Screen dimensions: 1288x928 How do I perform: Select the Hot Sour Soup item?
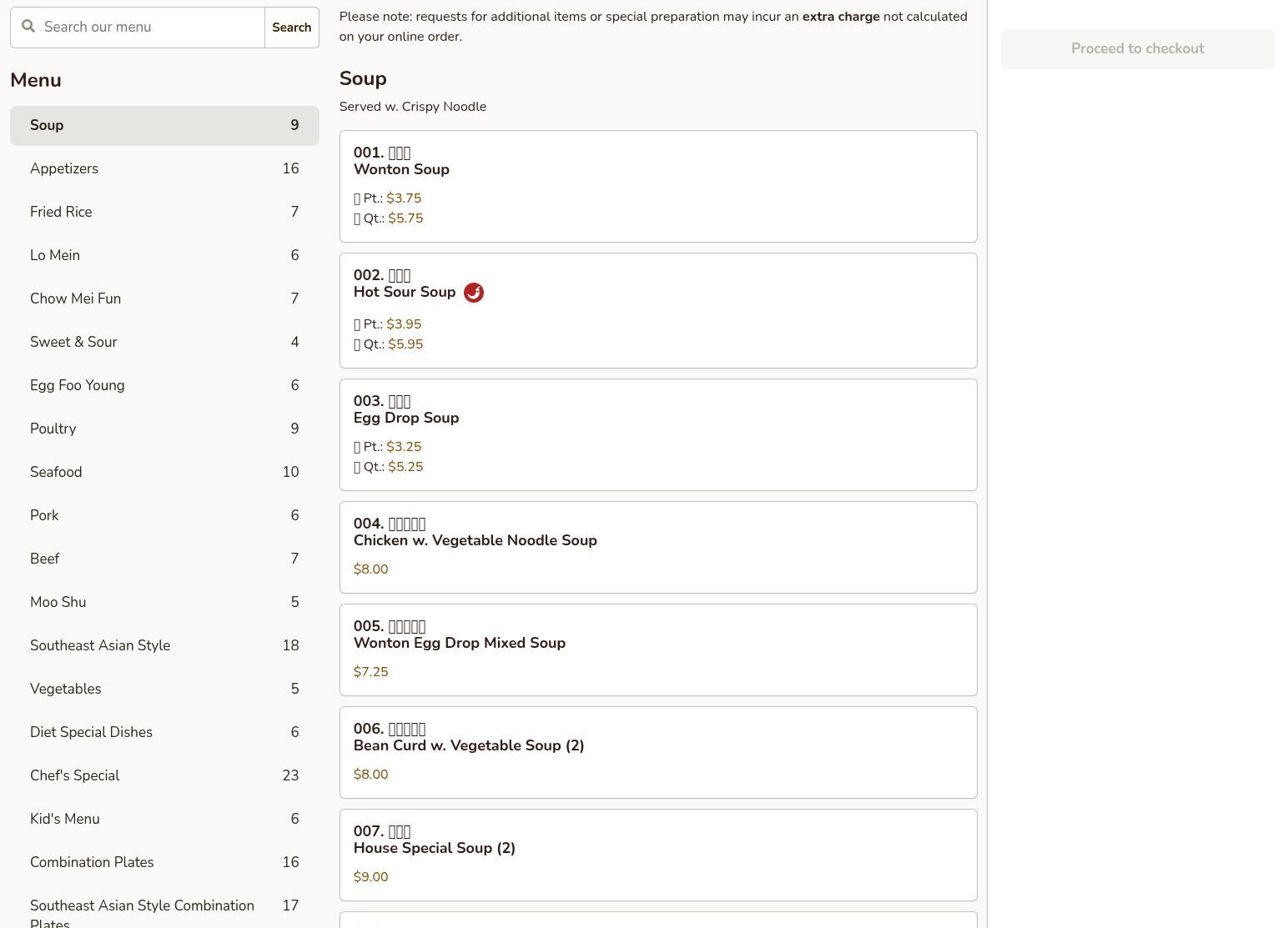658,311
